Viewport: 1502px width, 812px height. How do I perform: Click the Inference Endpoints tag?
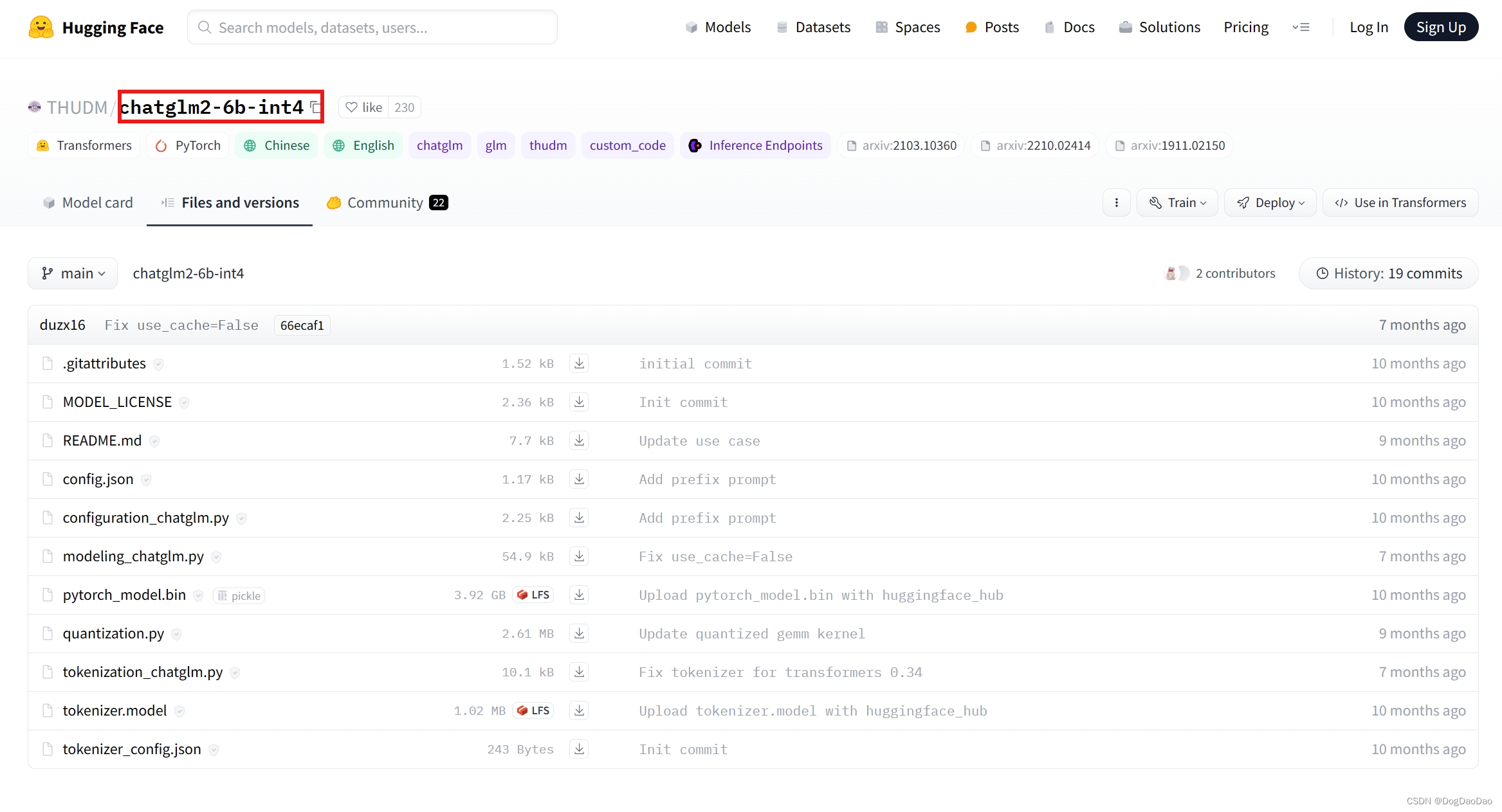point(755,145)
